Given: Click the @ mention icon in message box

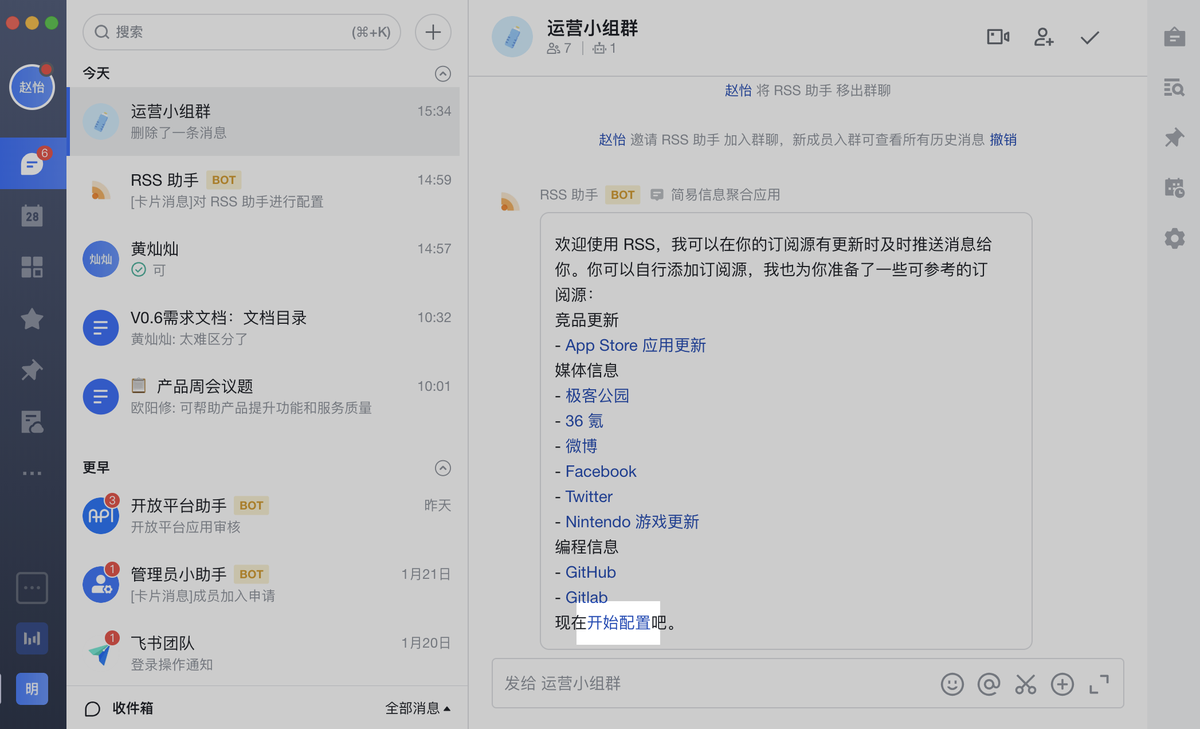Looking at the screenshot, I should [989, 684].
